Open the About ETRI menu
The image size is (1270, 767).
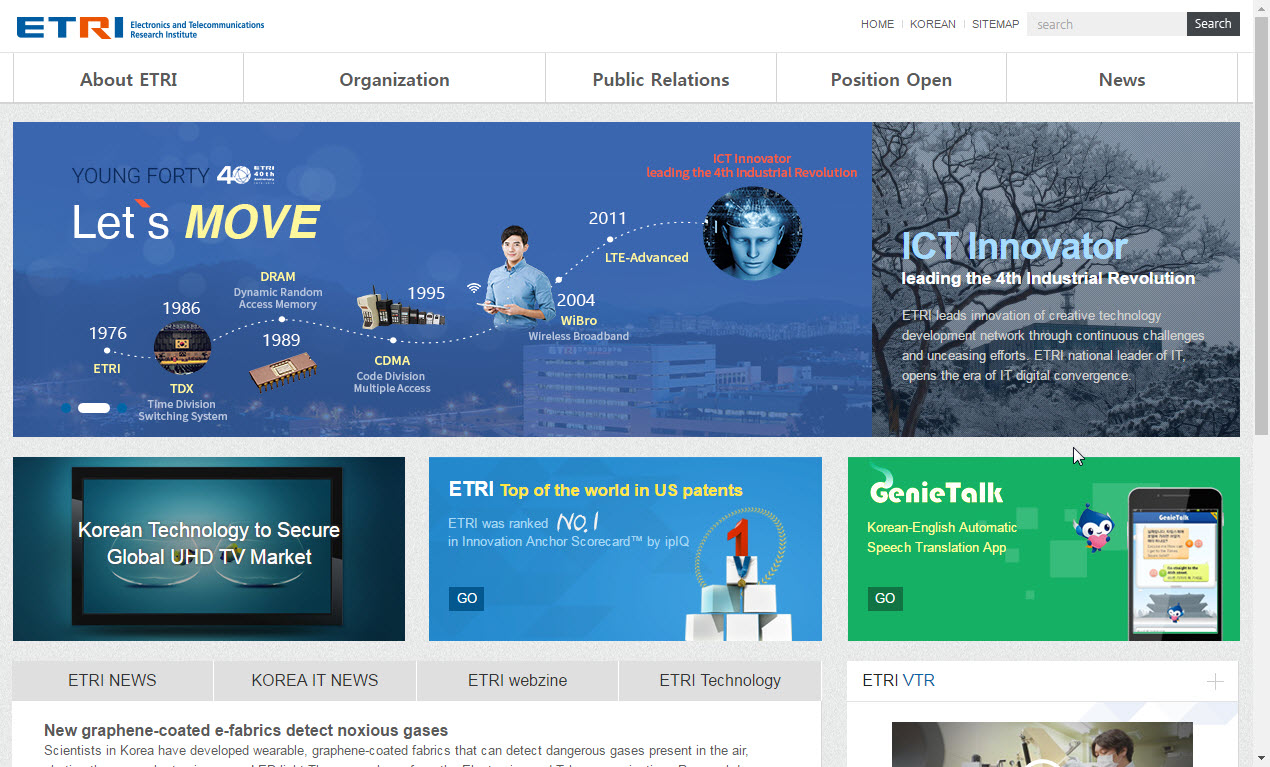point(128,80)
